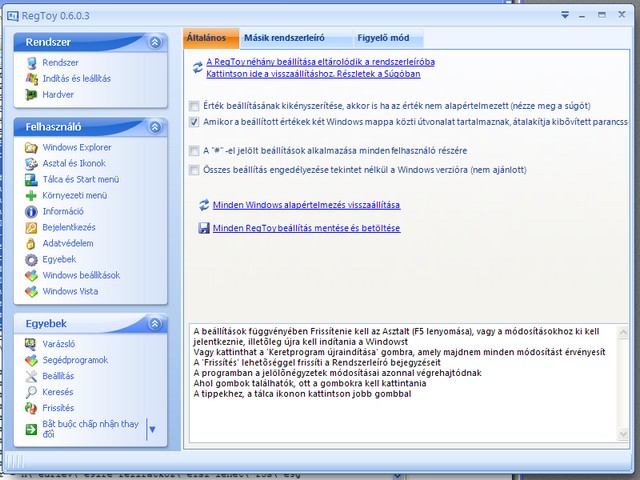The height and width of the screenshot is (480, 640).
Task: Click the Bắt buộc chấp nhận thay đổi button
Action: [90, 429]
